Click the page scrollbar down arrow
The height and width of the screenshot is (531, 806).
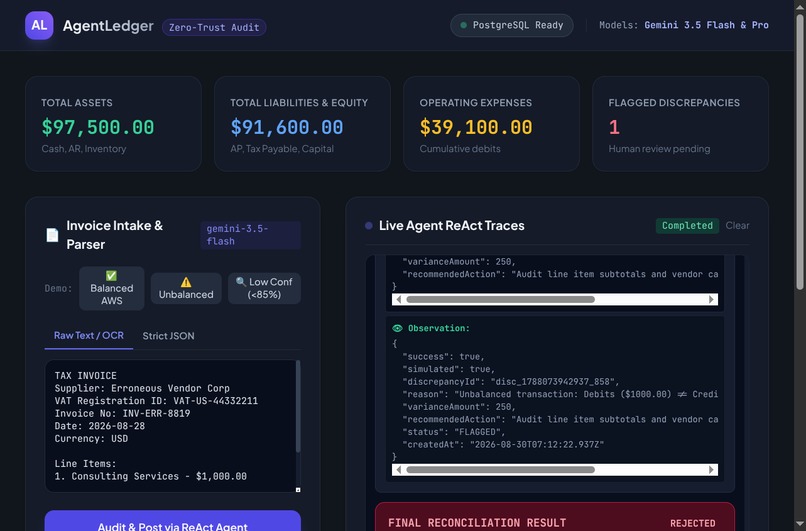coord(800,524)
